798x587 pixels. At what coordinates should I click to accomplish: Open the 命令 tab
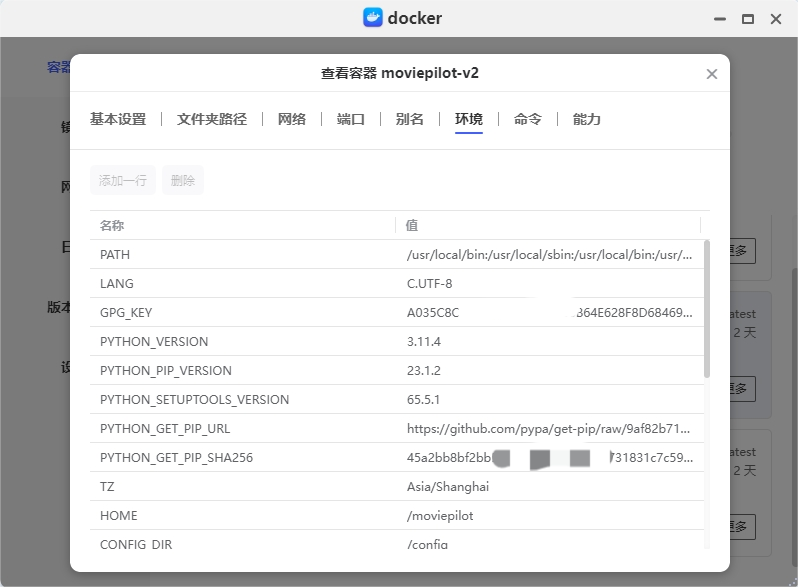click(x=528, y=119)
